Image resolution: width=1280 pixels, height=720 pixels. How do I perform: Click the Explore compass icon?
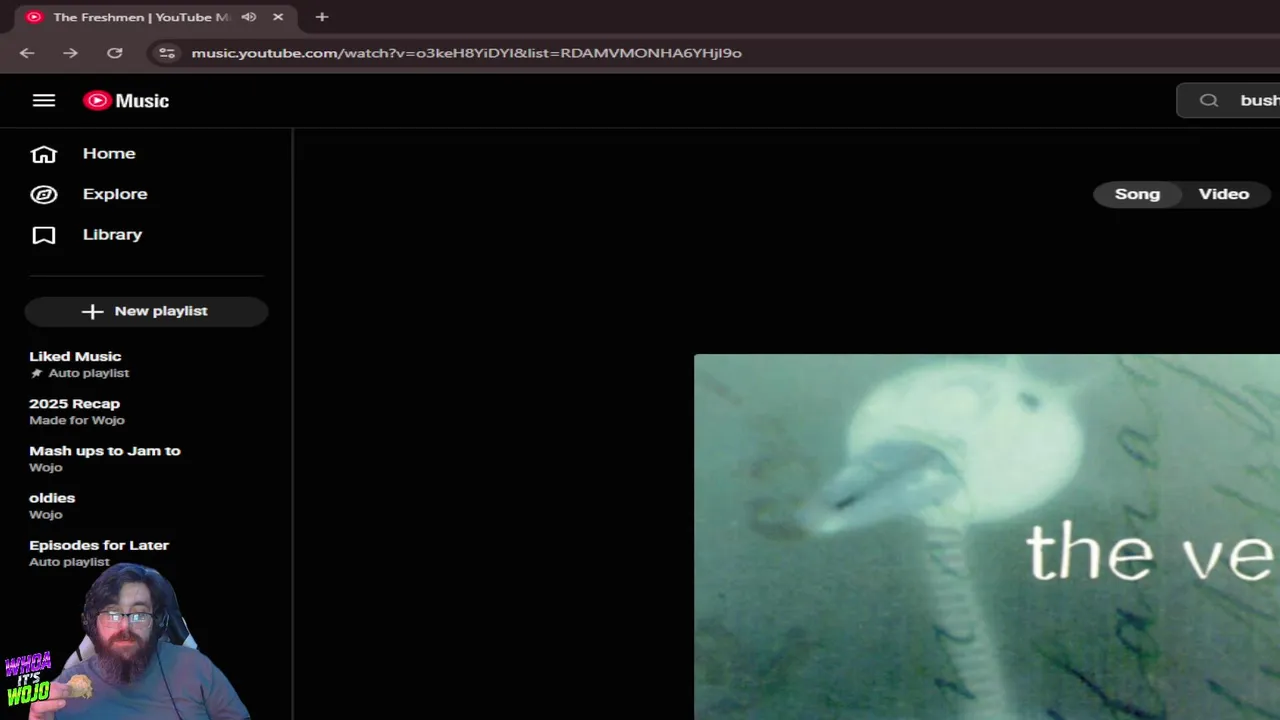[43, 194]
